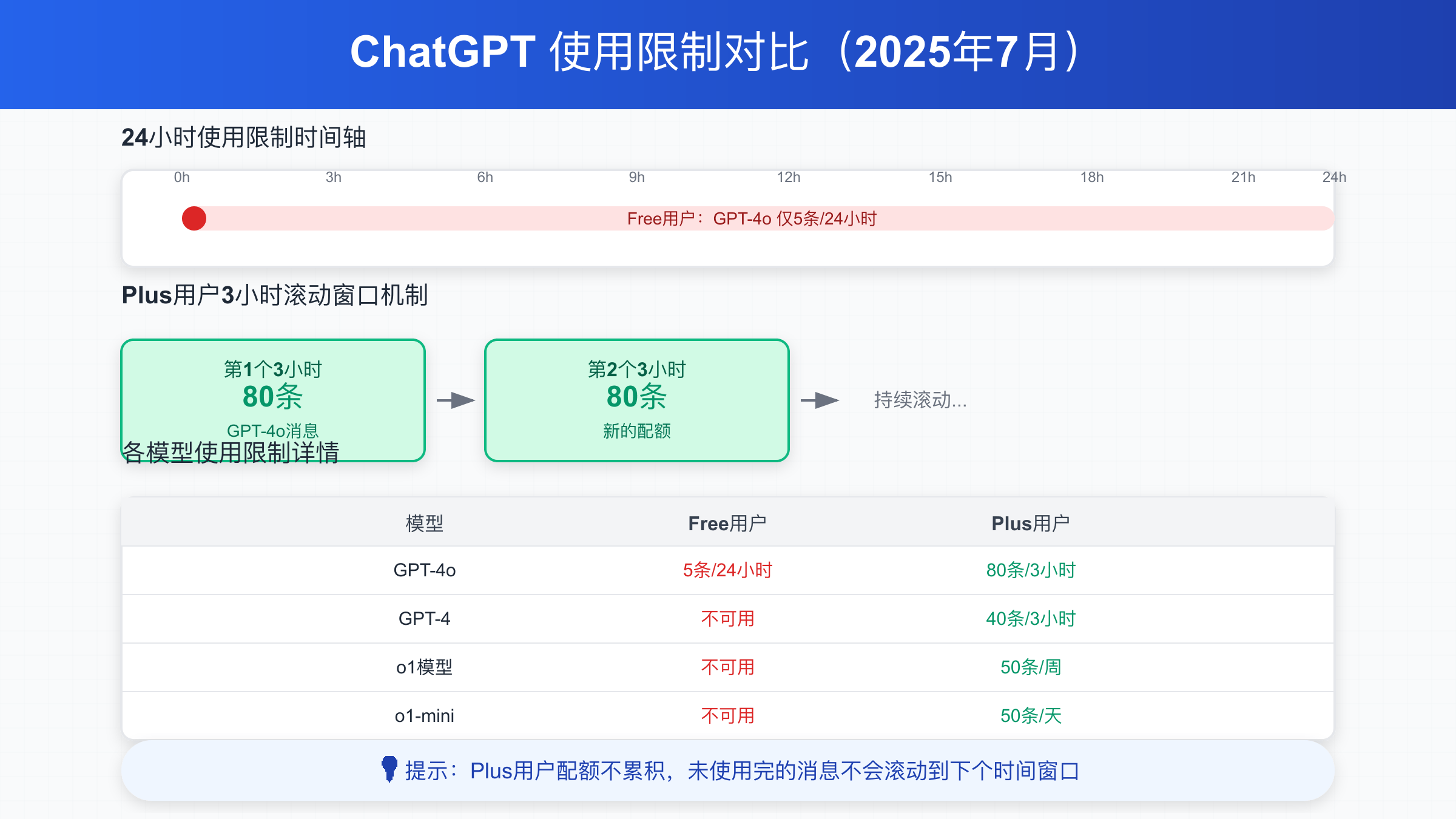Click the '0h' timeline label
Viewport: 1456px width, 819px height.
(182, 177)
